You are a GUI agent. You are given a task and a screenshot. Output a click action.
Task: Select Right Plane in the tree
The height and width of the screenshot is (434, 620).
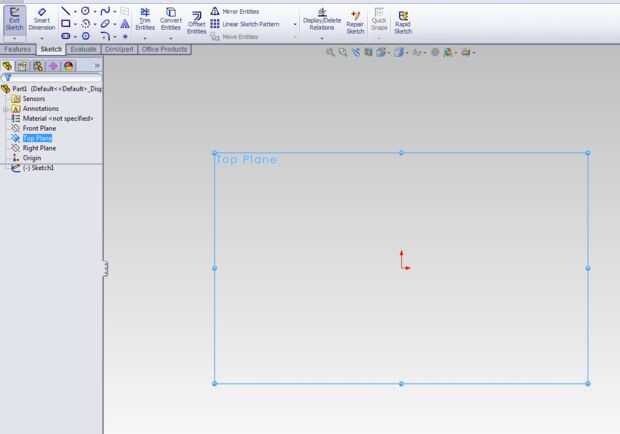(x=34, y=148)
